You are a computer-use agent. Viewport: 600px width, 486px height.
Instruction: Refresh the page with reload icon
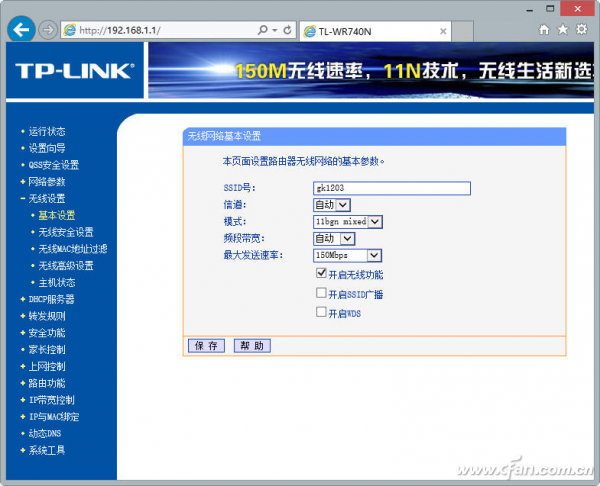point(287,30)
